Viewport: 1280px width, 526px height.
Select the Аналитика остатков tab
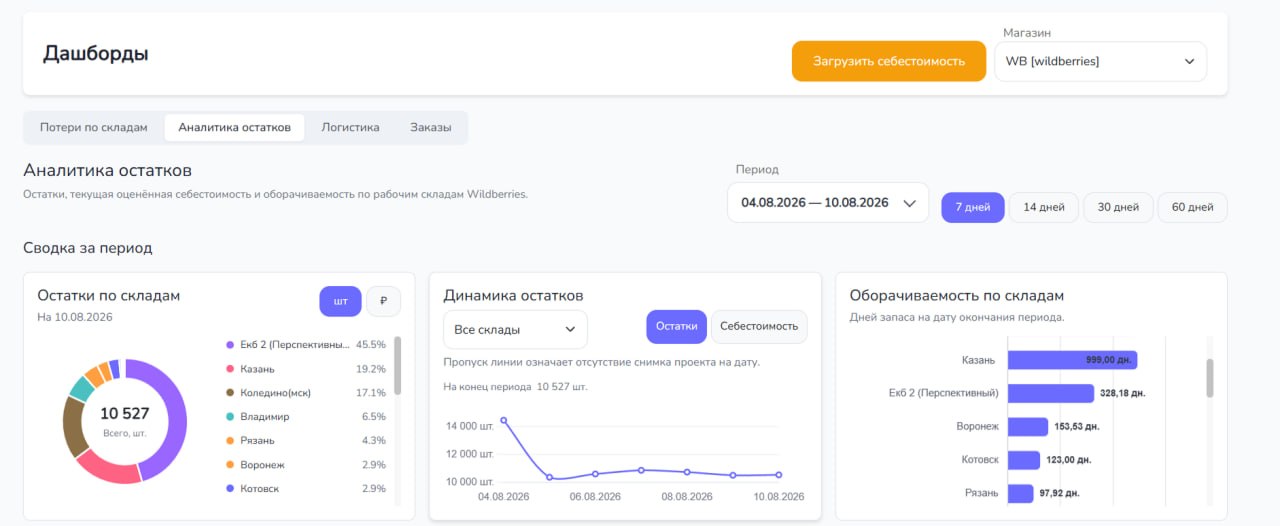pyautogui.click(x=234, y=127)
